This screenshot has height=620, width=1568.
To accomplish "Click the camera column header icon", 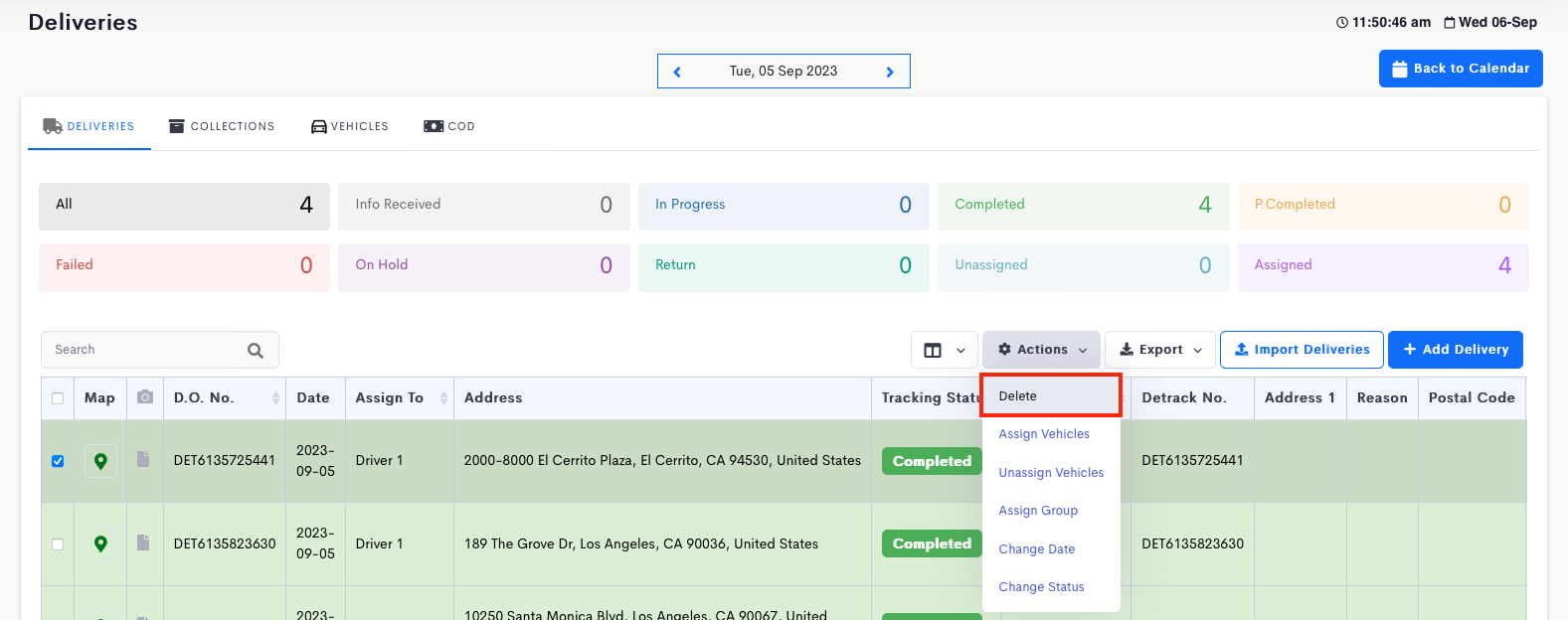I will pyautogui.click(x=145, y=396).
